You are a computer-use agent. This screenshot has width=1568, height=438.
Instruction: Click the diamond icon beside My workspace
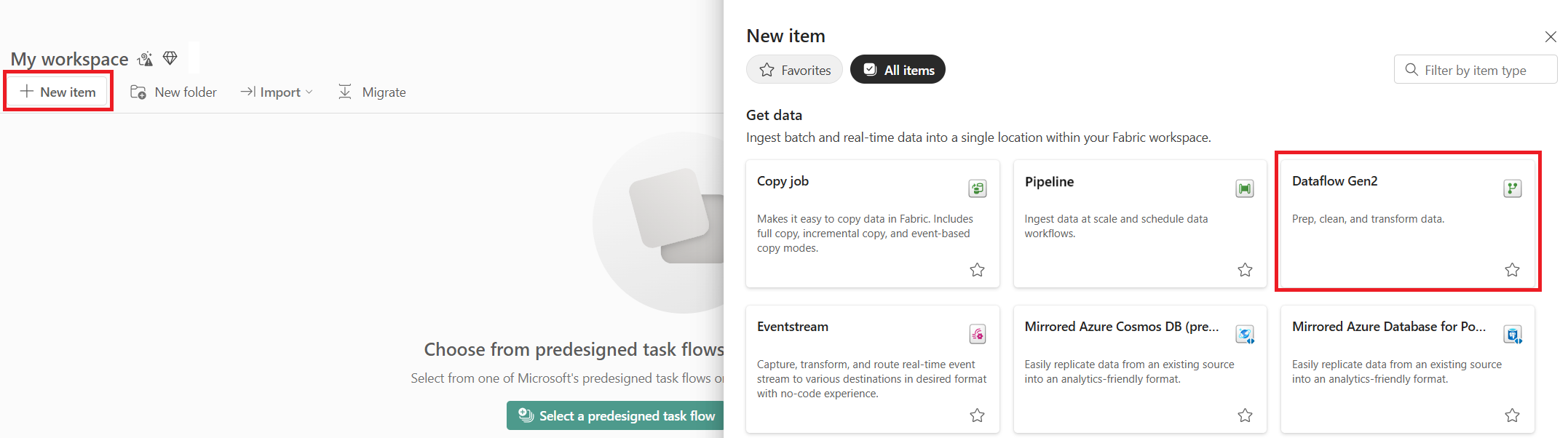[170, 58]
